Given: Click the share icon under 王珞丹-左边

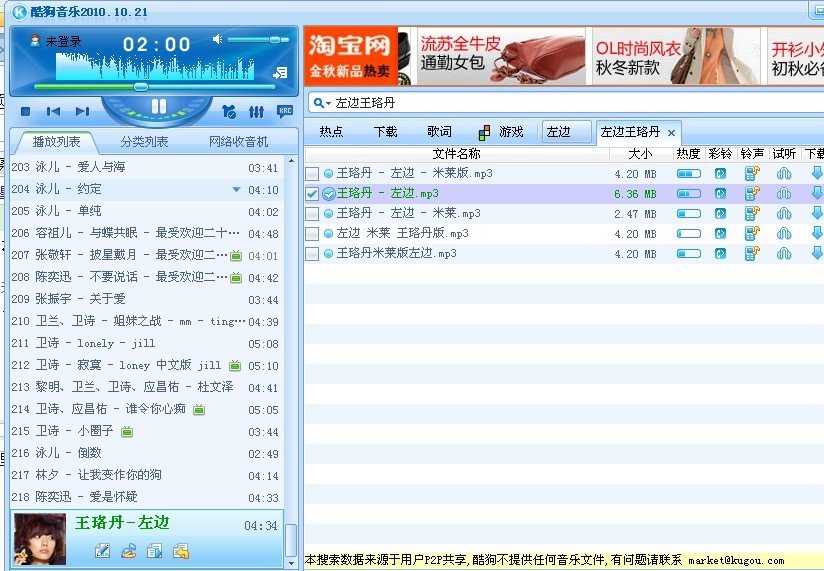Looking at the screenshot, I should [129, 551].
